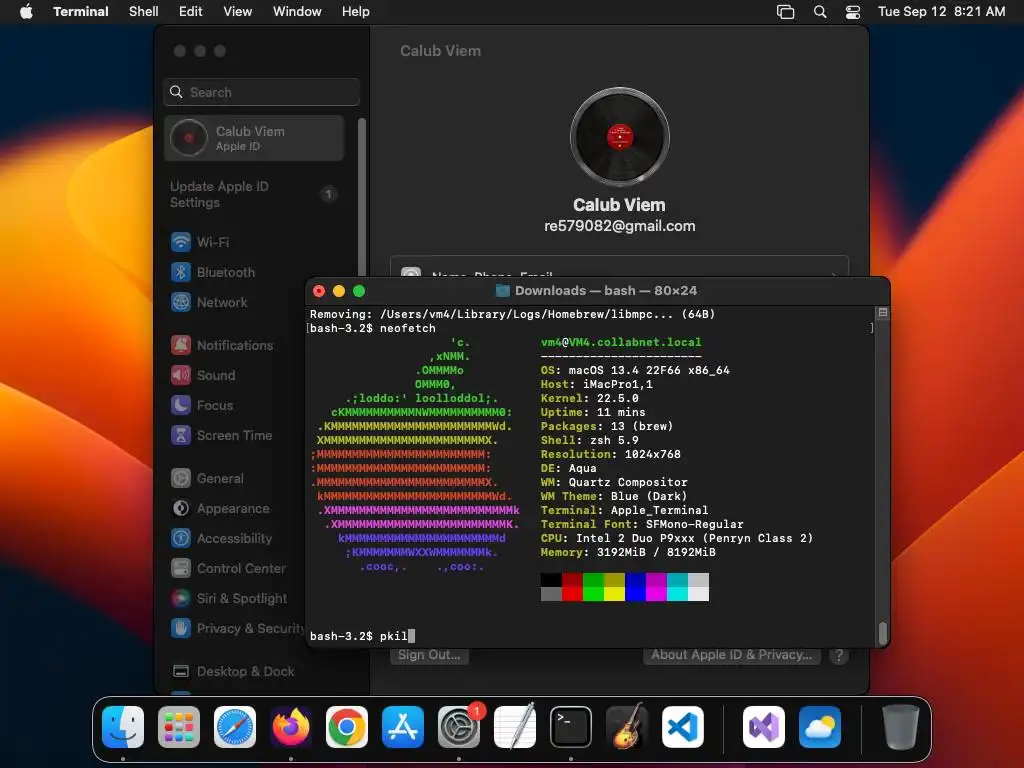Open the Apple menu
Viewport: 1024px width, 768px height.
click(26, 11)
